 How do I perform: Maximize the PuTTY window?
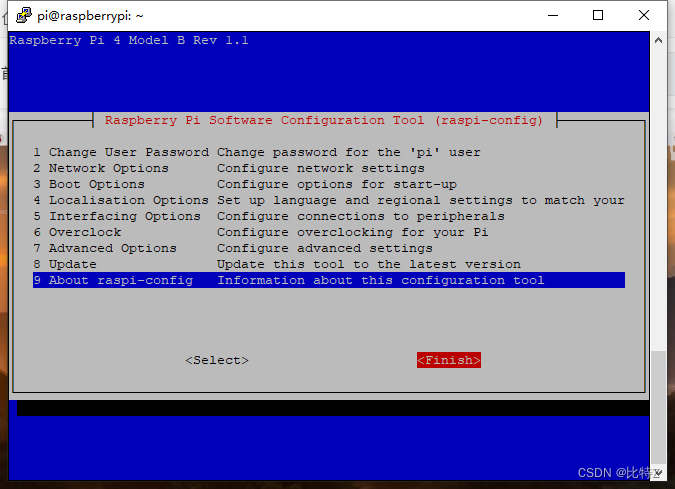(x=598, y=15)
